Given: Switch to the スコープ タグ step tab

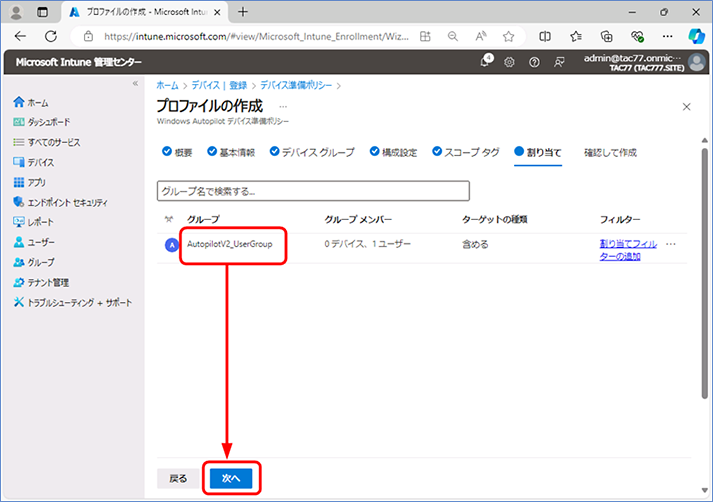Looking at the screenshot, I should [466, 152].
